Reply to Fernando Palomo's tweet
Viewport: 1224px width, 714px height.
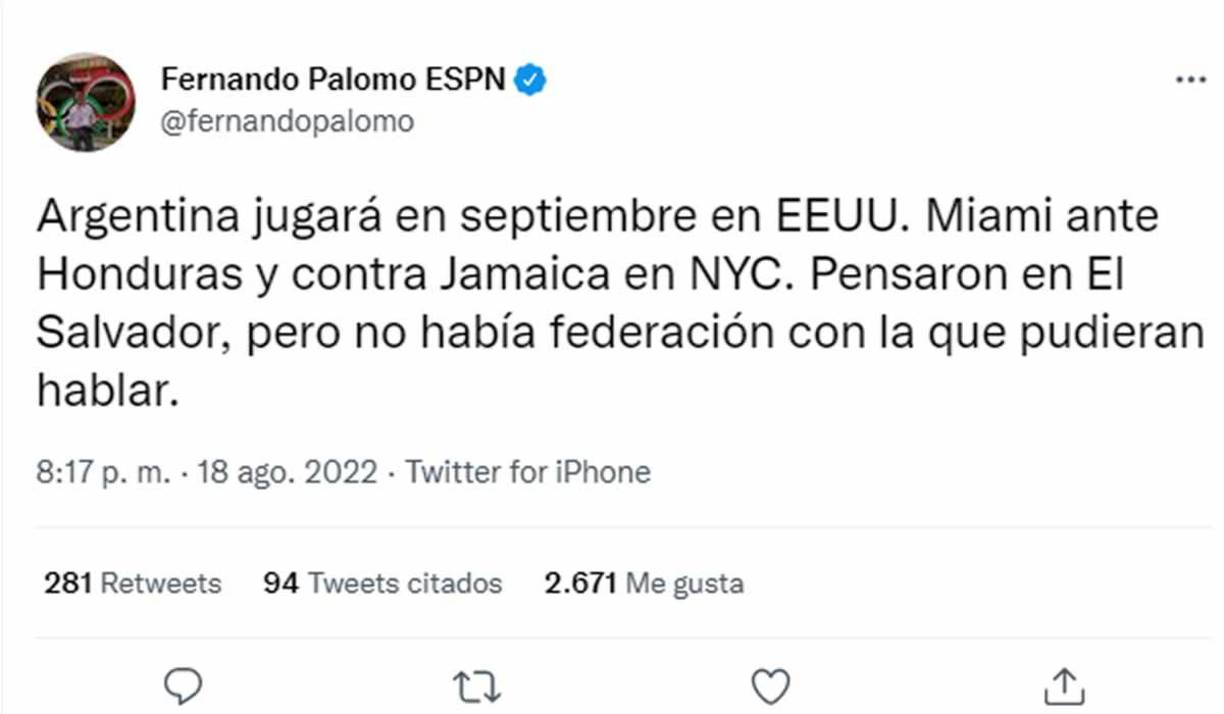pos(182,685)
